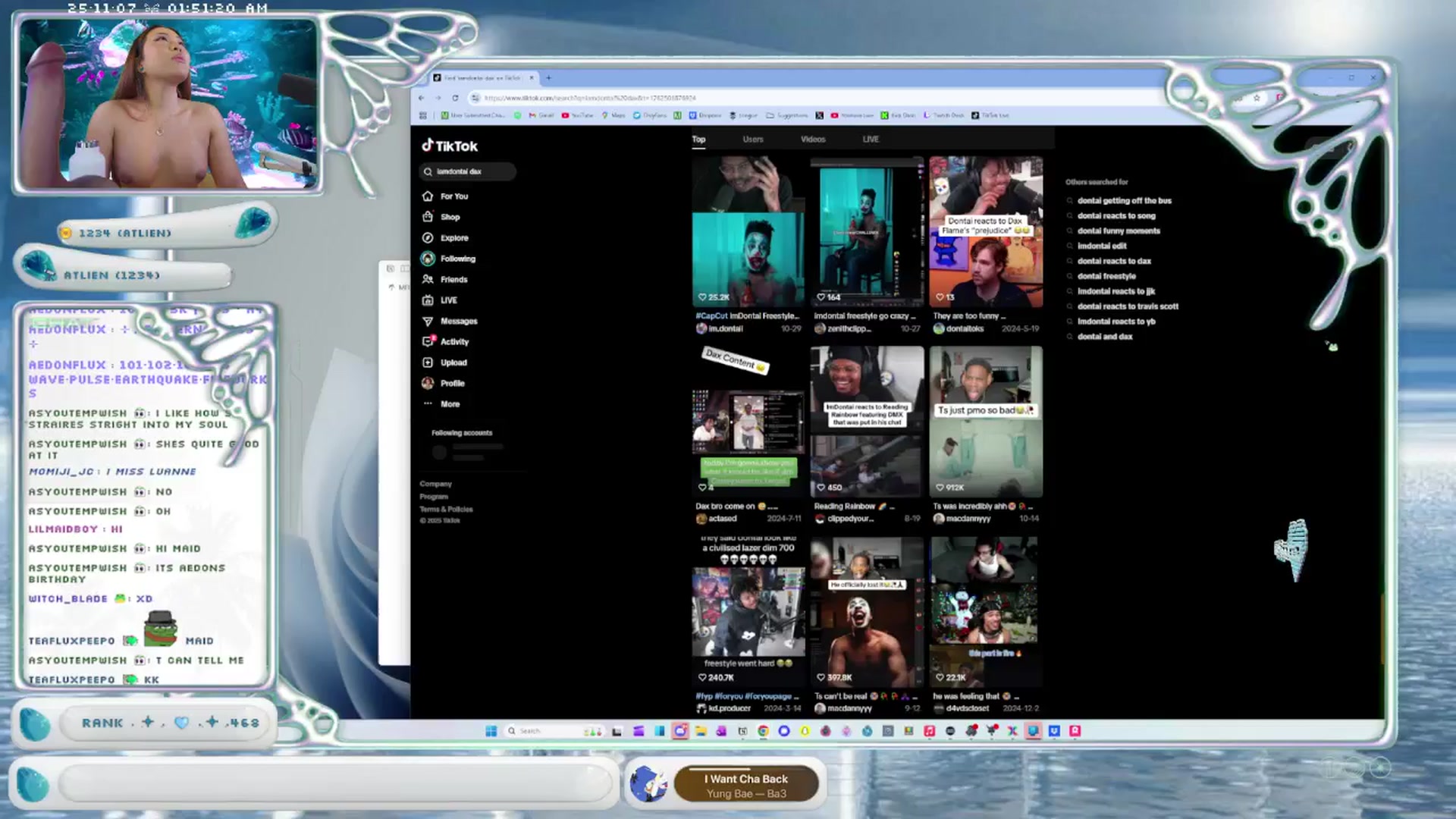Open the TikTok logo home link
Screen dimensions: 1456x819
pyautogui.click(x=450, y=146)
